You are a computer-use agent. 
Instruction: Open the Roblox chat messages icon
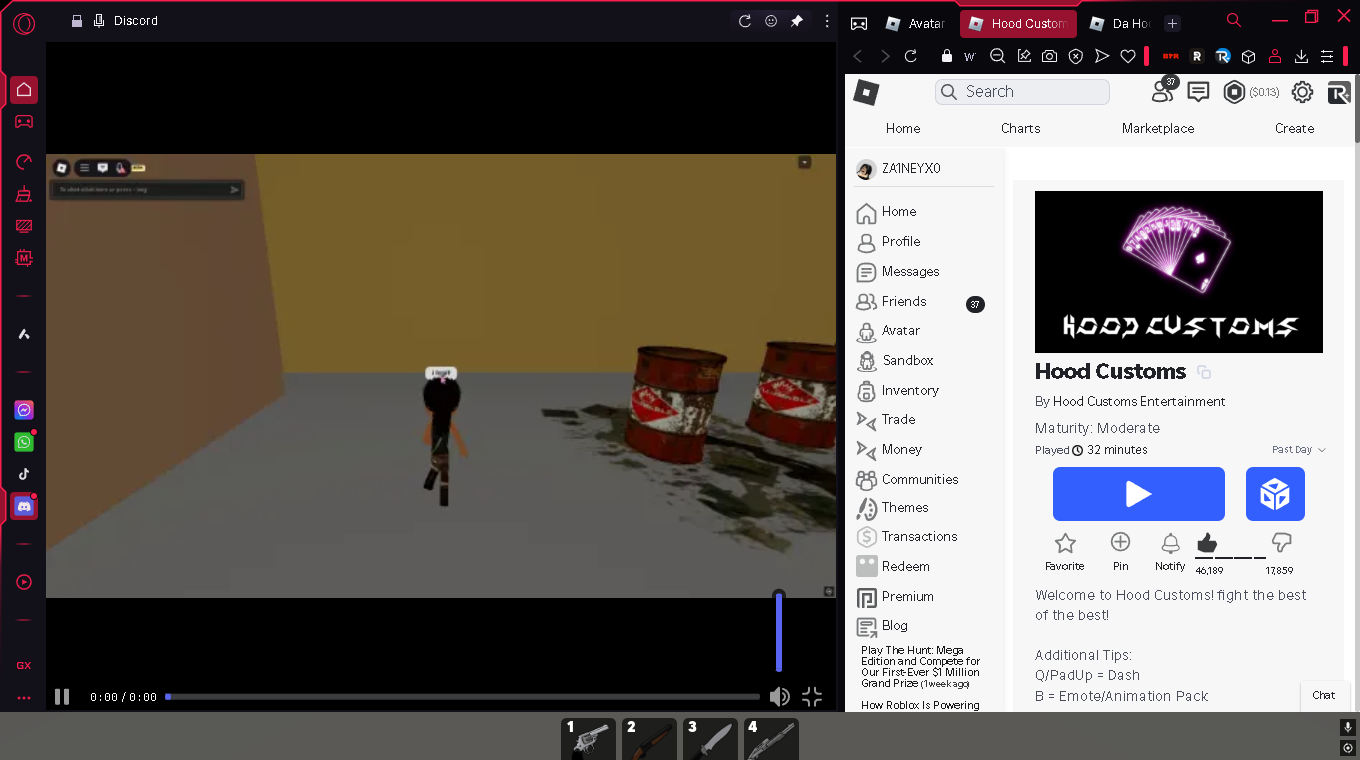[x=1198, y=92]
